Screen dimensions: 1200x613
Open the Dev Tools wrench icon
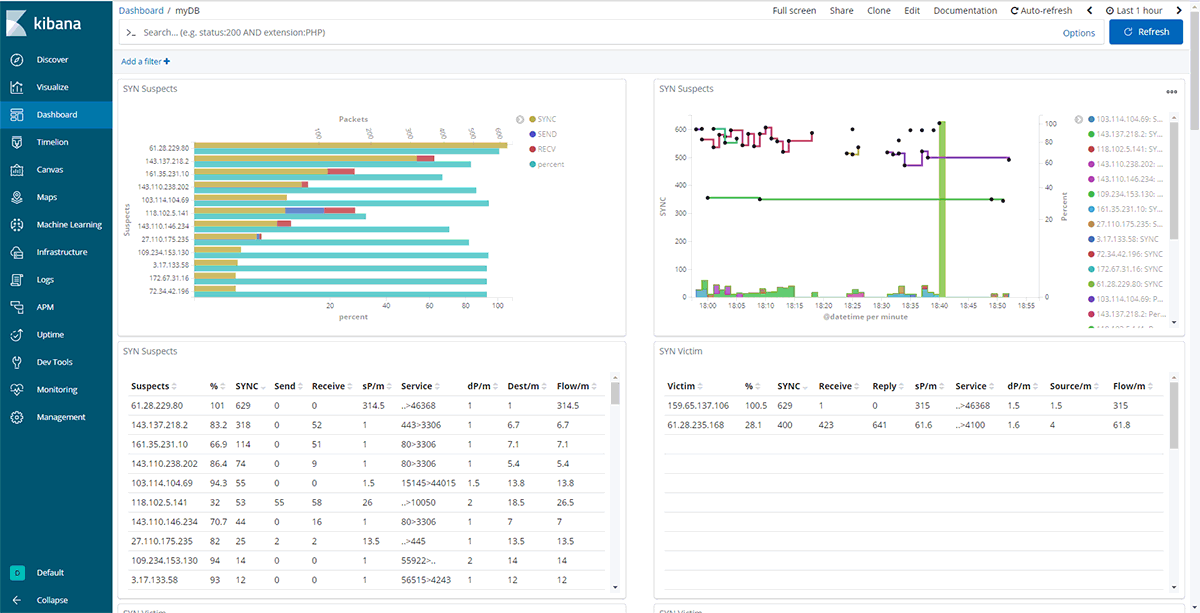point(17,362)
